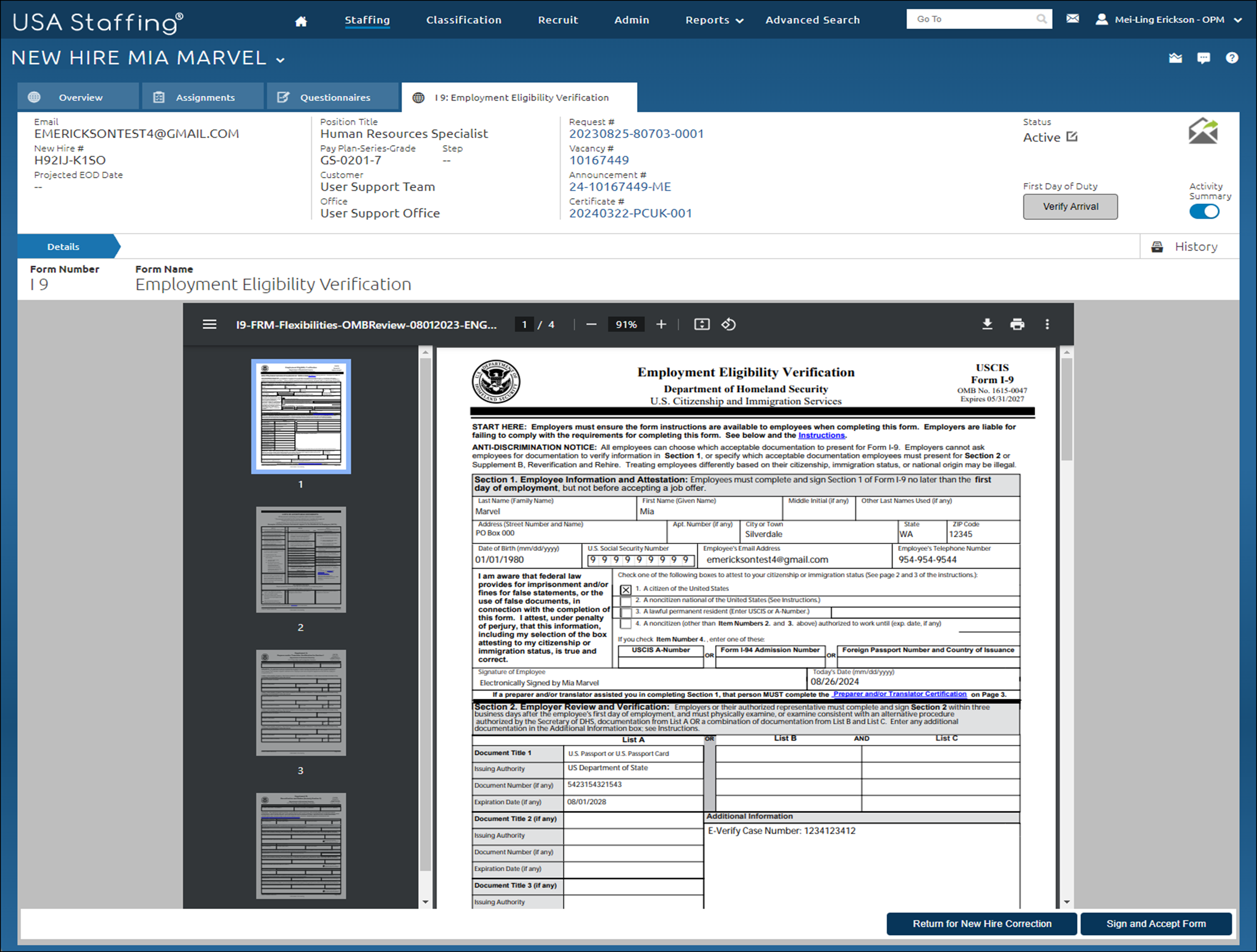Open the Classification menu
Image resolution: width=1257 pixels, height=952 pixels.
pos(464,20)
